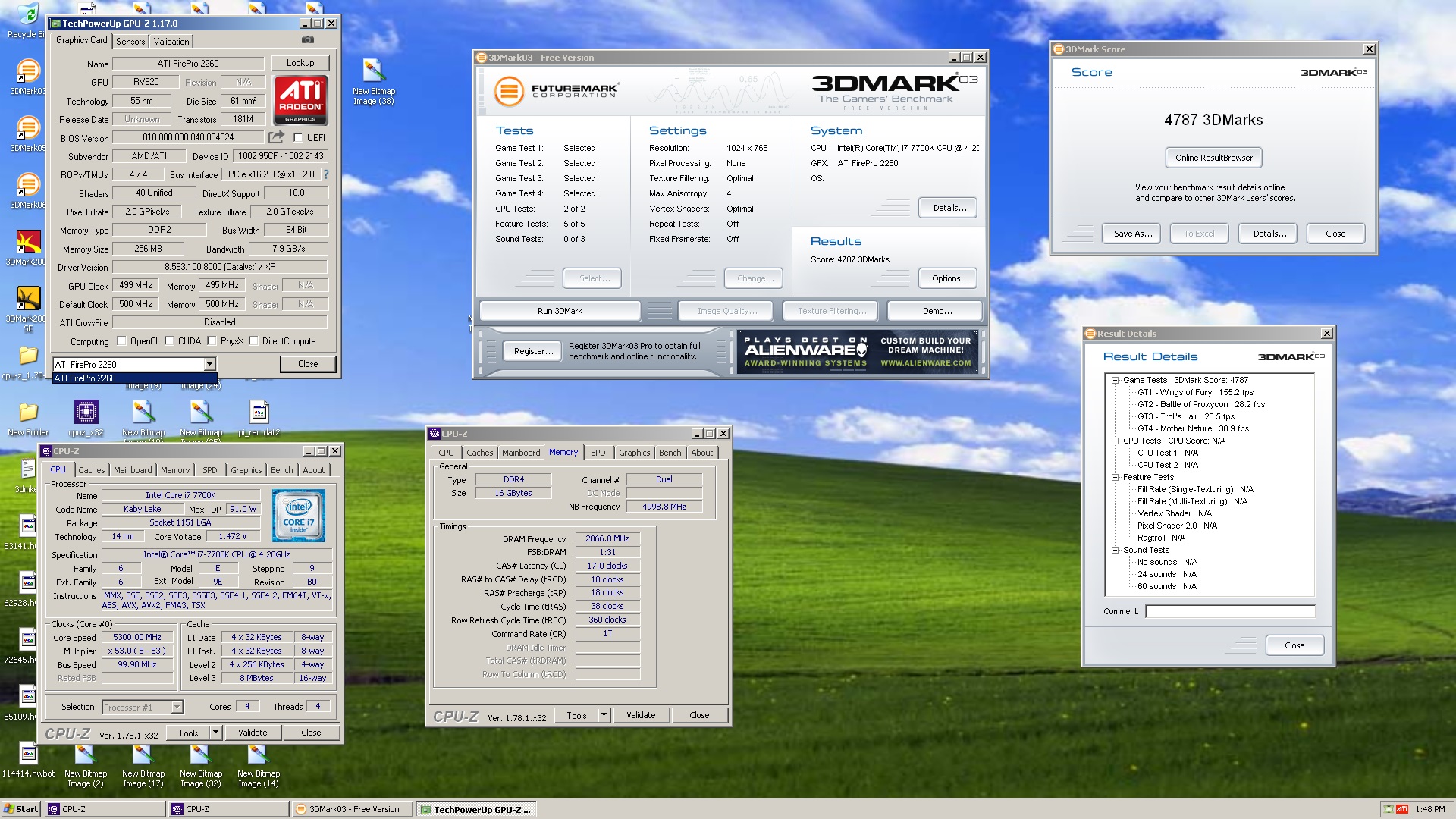The height and width of the screenshot is (819, 1456).
Task: Click the BIOS version share/export icon
Action: (276, 137)
